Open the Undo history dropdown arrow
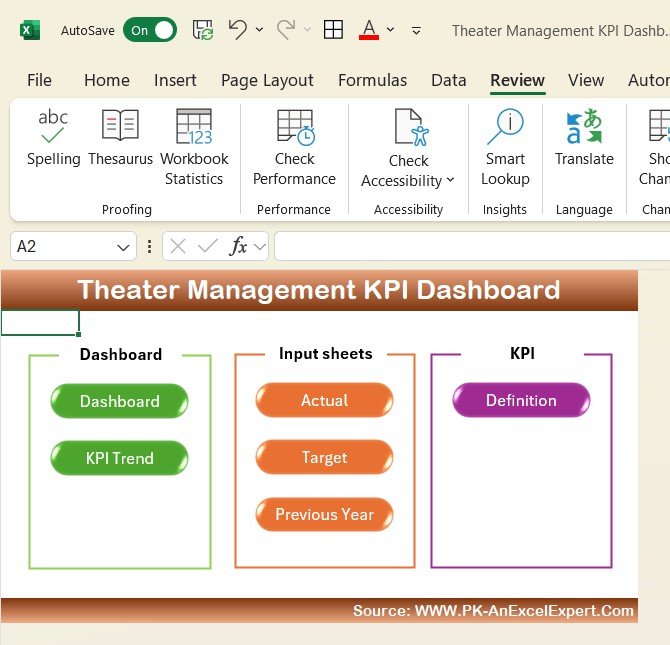 pos(259,30)
